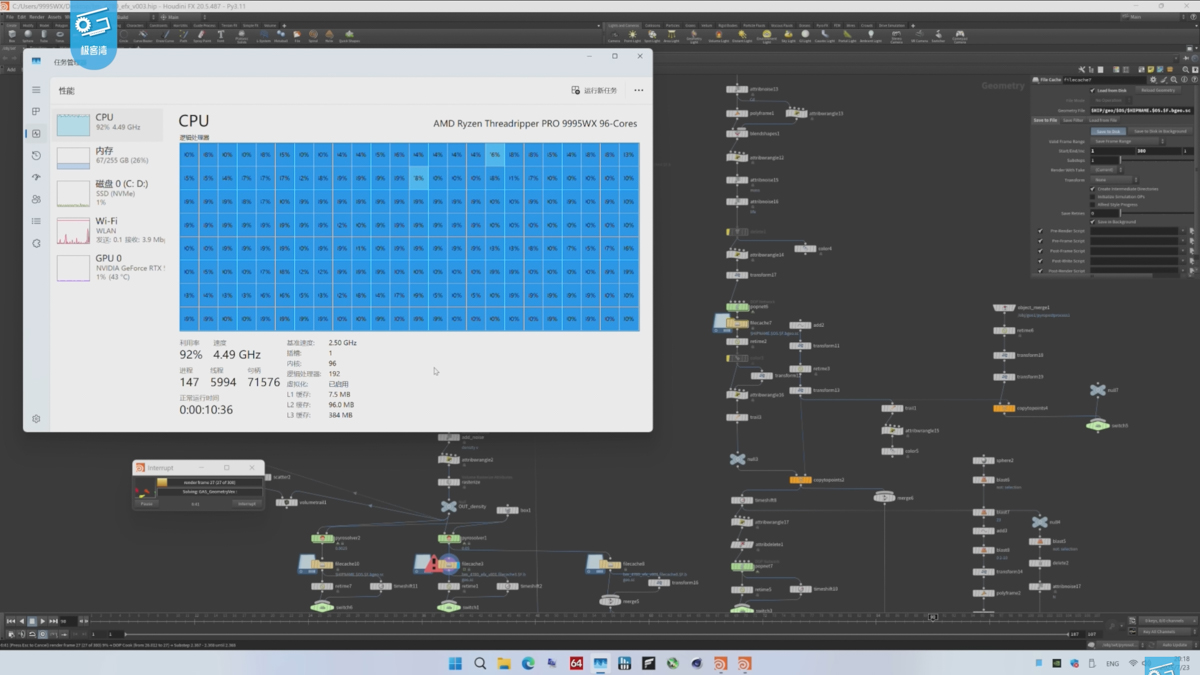Toggle the Post-Write Script checkbox
Screen dimensions: 1200x675
click(1041, 261)
